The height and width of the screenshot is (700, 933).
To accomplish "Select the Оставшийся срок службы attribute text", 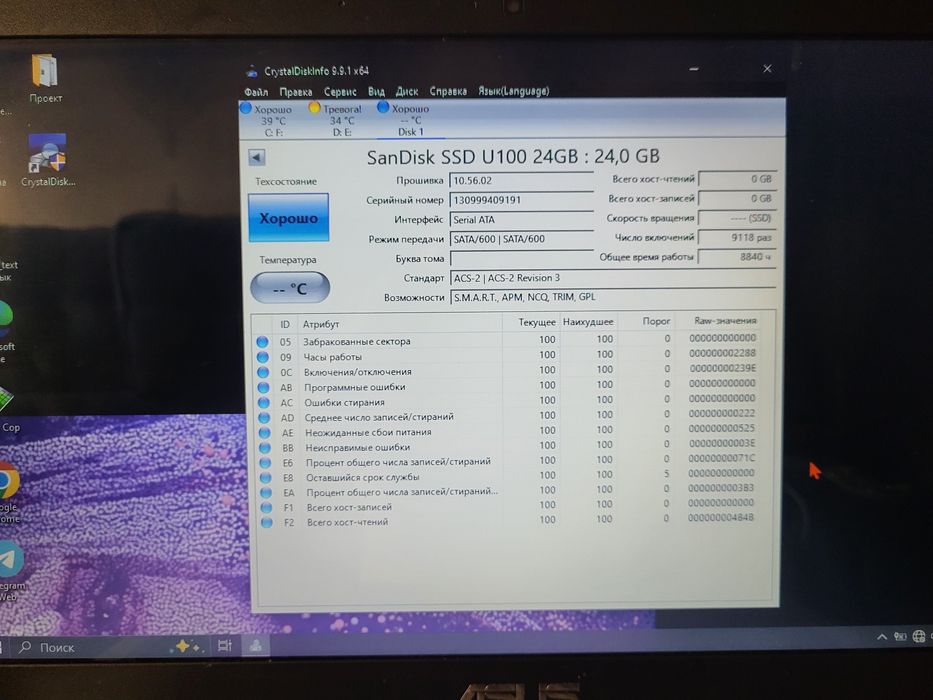I will point(362,477).
